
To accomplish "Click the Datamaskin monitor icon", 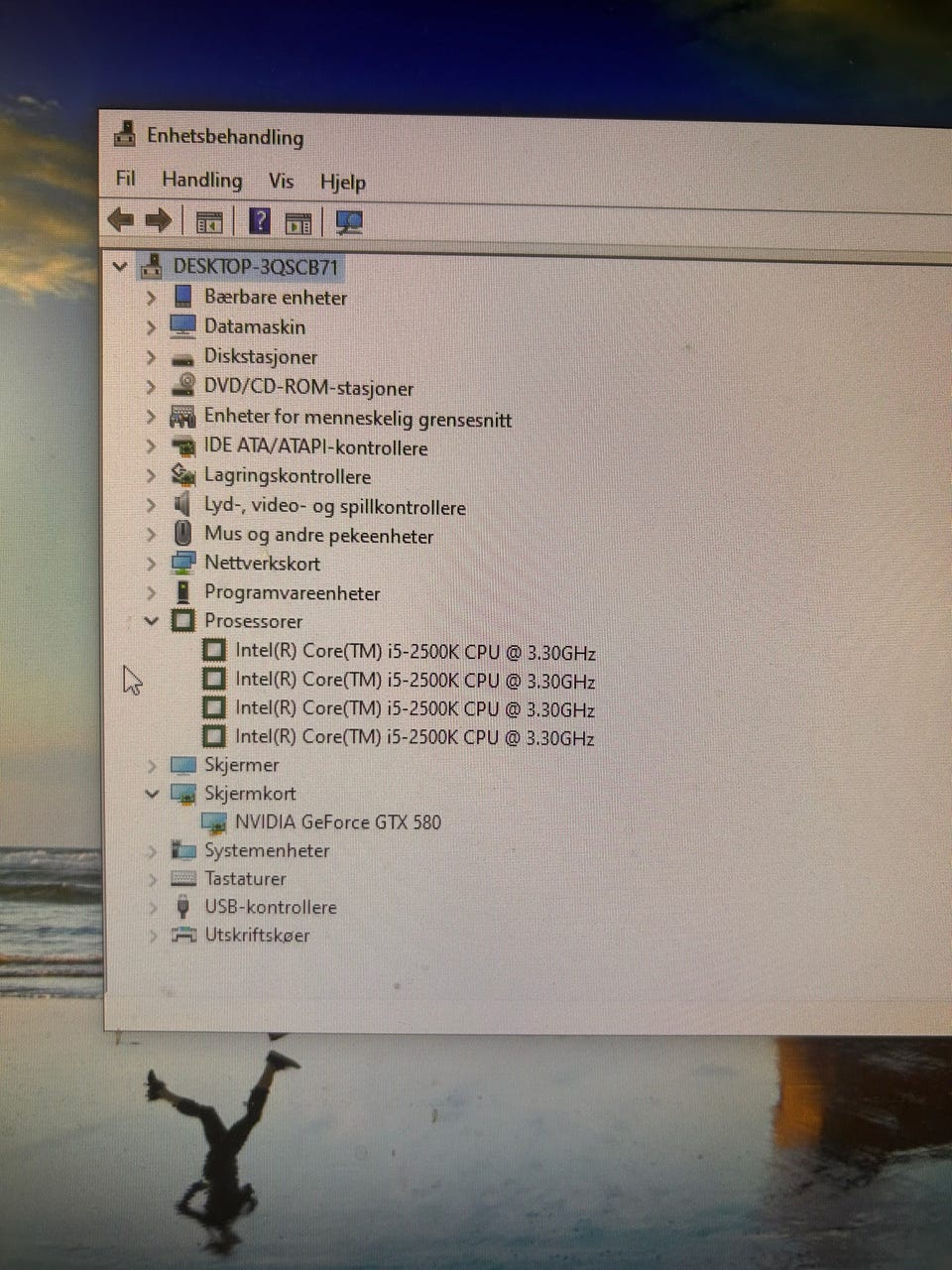I will pyautogui.click(x=182, y=325).
